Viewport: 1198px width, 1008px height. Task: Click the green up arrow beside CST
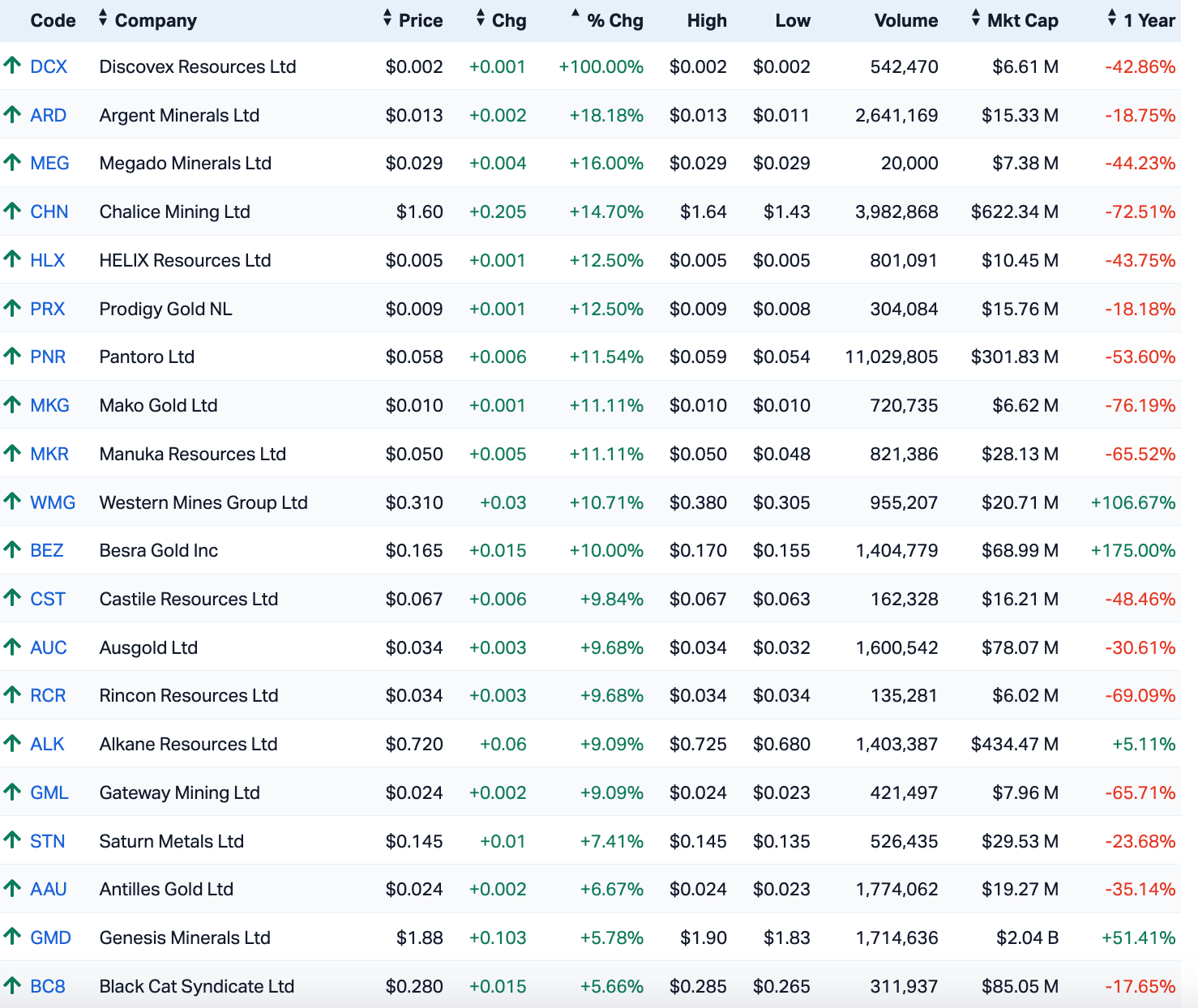(11, 598)
